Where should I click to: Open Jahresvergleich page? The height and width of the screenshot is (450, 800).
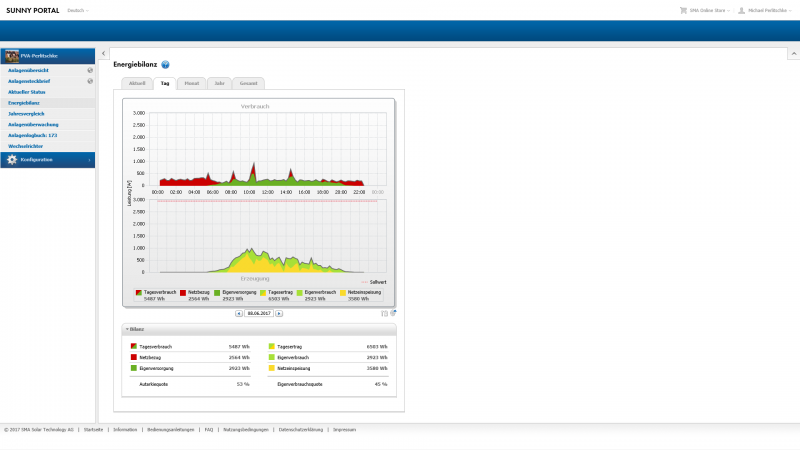pyautogui.click(x=26, y=114)
